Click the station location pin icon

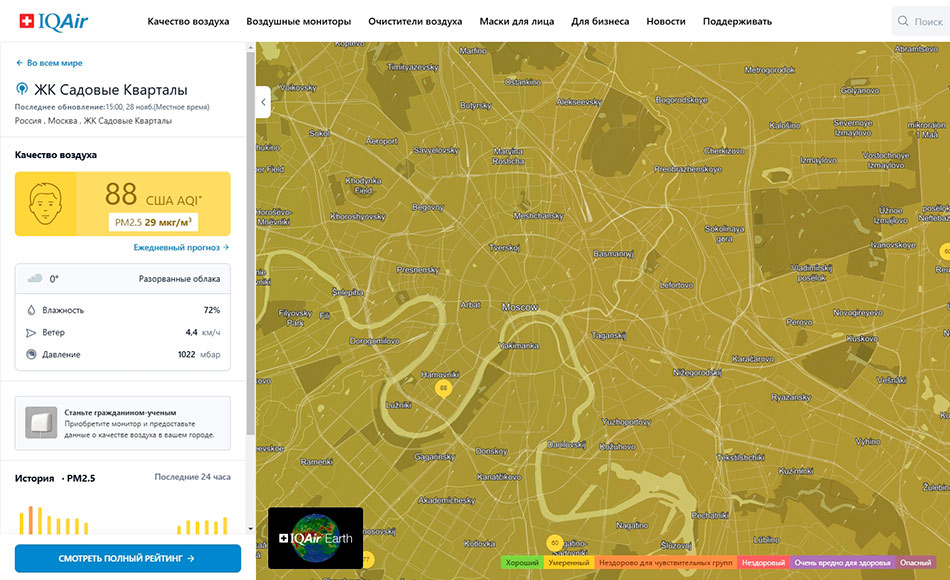tap(22, 90)
